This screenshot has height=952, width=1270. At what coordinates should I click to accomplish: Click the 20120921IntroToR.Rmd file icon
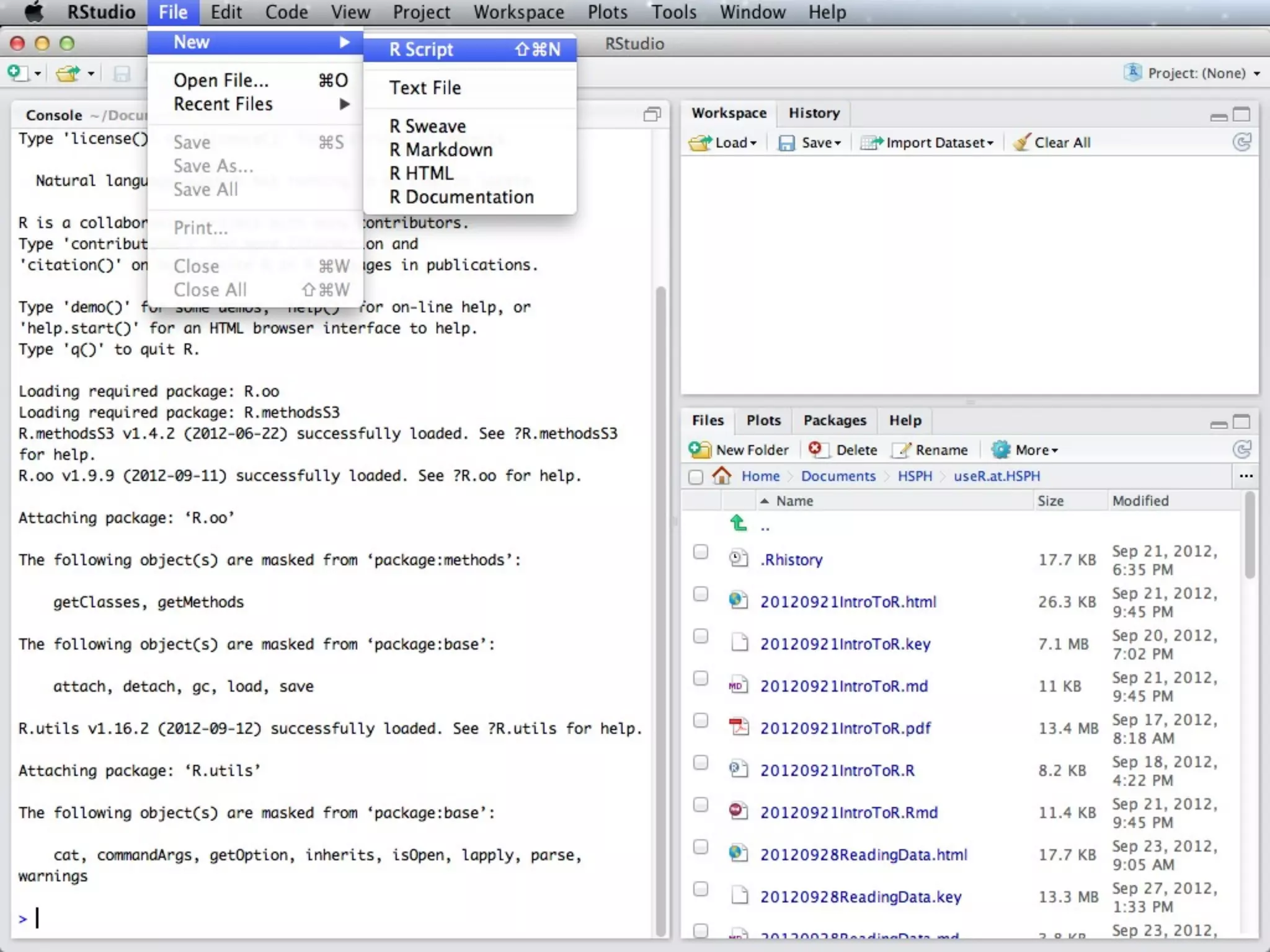click(x=738, y=811)
